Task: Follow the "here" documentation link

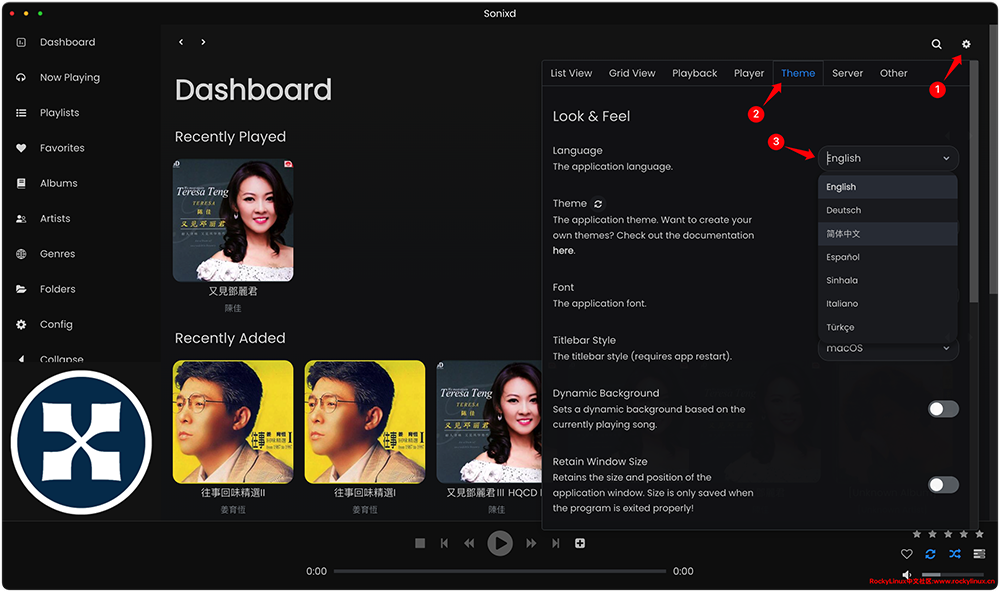Action: coord(563,251)
